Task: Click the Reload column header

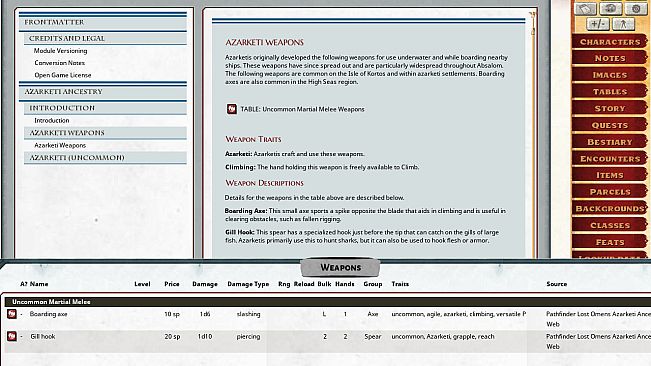Action: [304, 284]
